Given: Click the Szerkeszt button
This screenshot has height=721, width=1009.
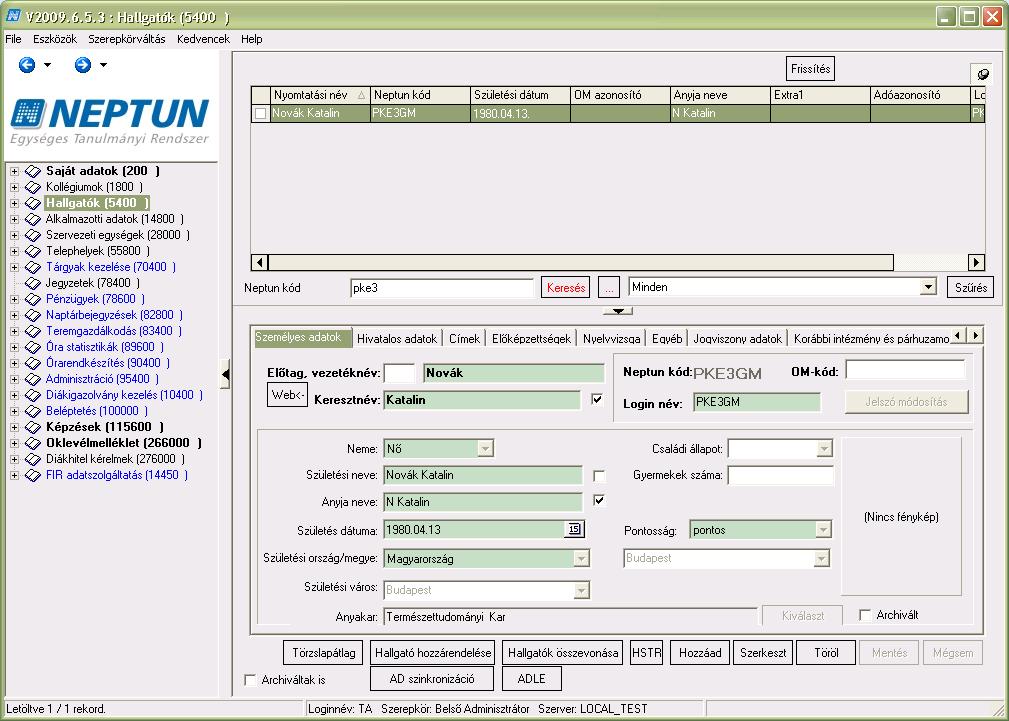Looking at the screenshot, I should coord(763,653).
